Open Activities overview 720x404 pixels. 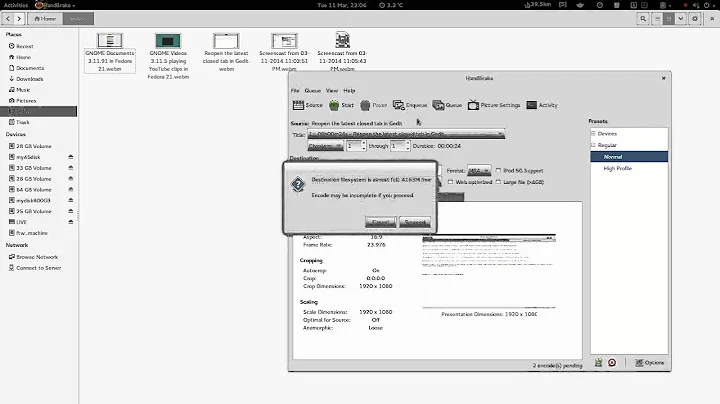[x=16, y=5]
